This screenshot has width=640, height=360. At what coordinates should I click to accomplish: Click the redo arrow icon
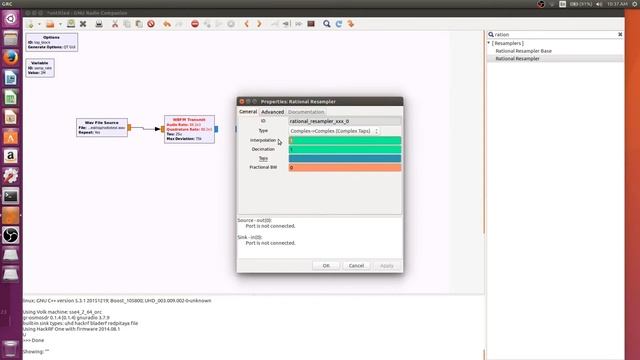[x=179, y=24]
